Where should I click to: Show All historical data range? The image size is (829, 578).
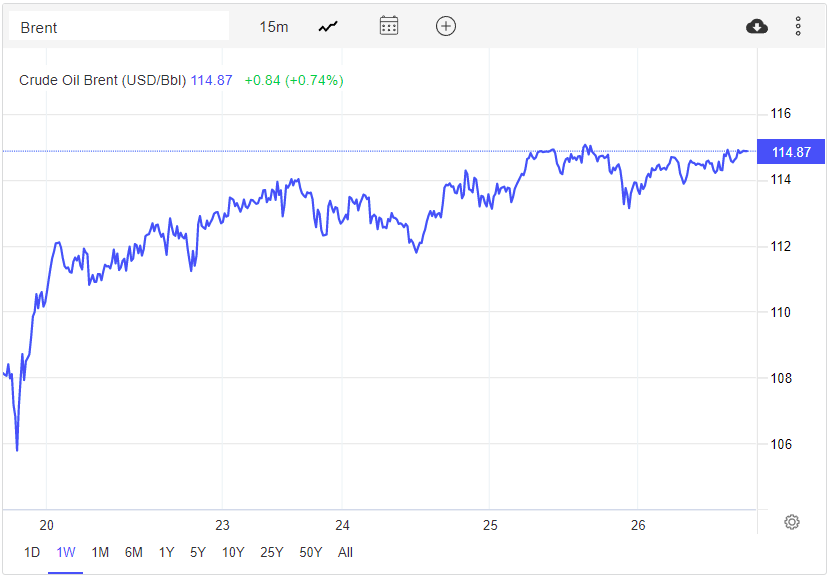[345, 552]
